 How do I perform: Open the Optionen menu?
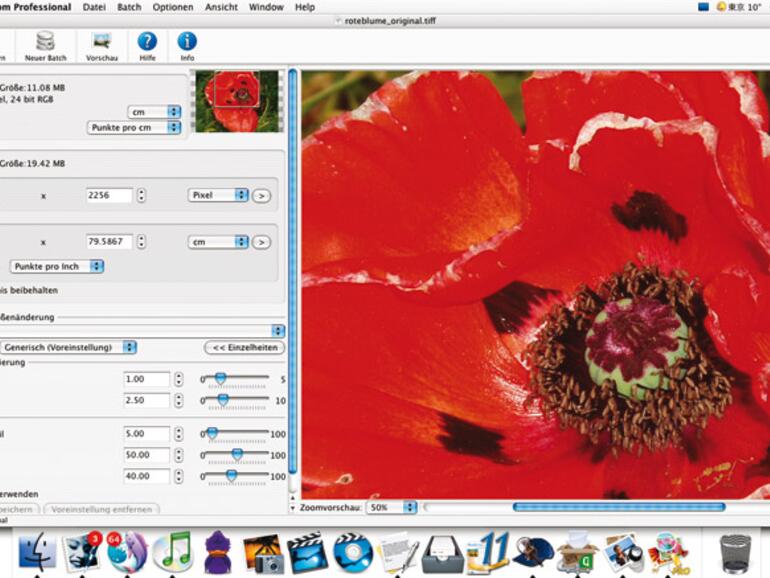pos(173,7)
